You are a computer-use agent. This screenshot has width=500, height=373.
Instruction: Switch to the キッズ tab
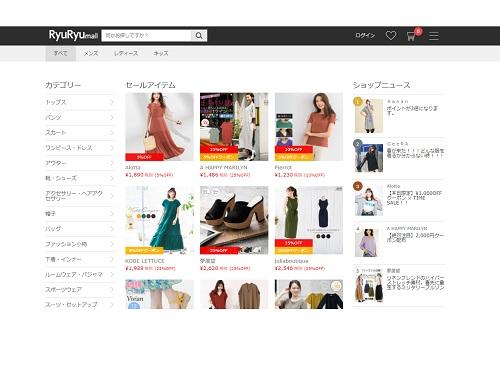161,53
